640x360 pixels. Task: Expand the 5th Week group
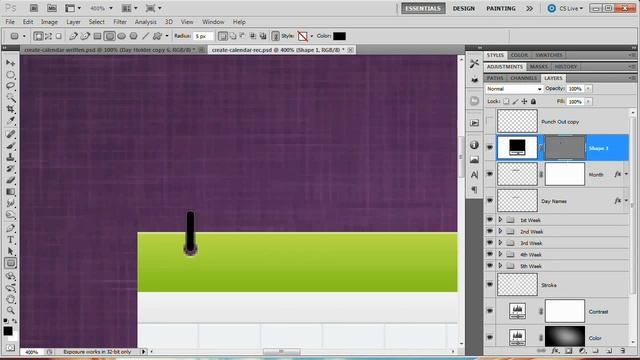coord(500,266)
